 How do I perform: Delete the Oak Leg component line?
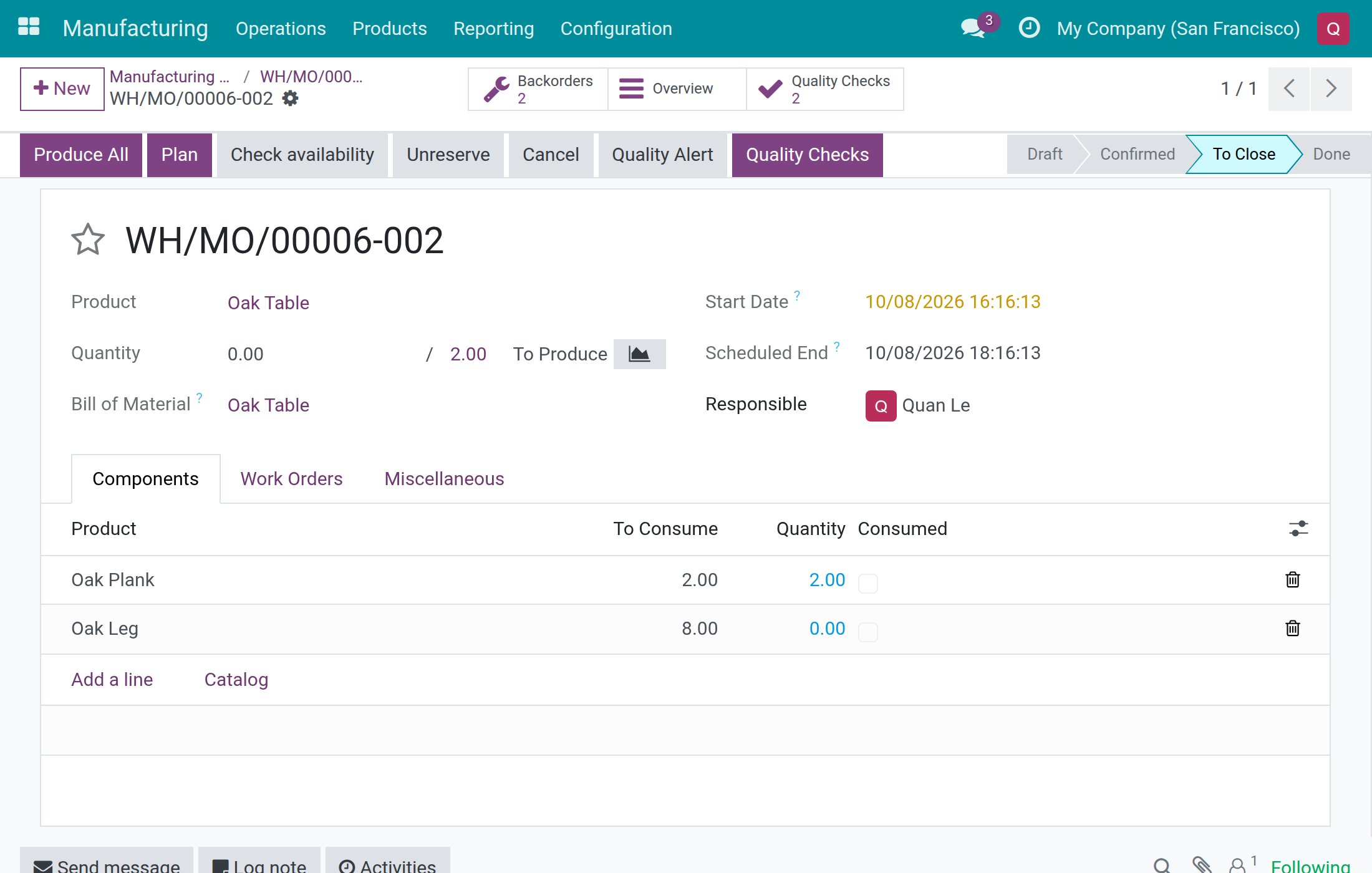(1293, 628)
